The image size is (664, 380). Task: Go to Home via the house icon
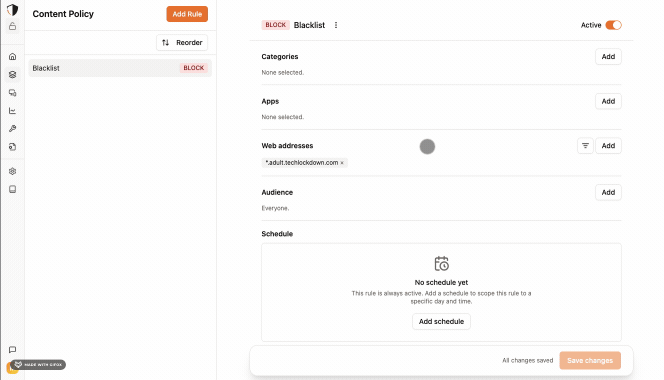(x=12, y=56)
